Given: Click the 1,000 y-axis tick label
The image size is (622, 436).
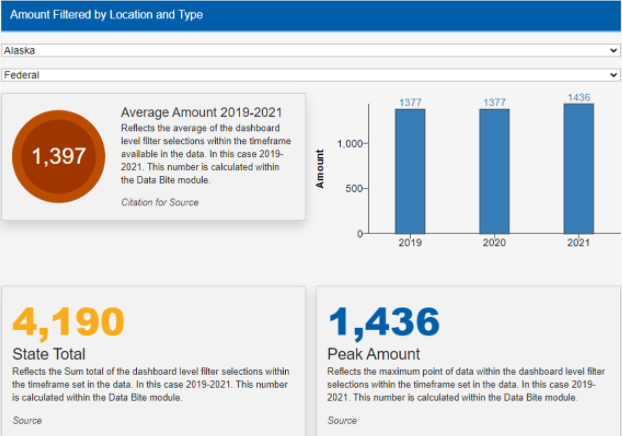Looking at the screenshot, I should point(350,144).
